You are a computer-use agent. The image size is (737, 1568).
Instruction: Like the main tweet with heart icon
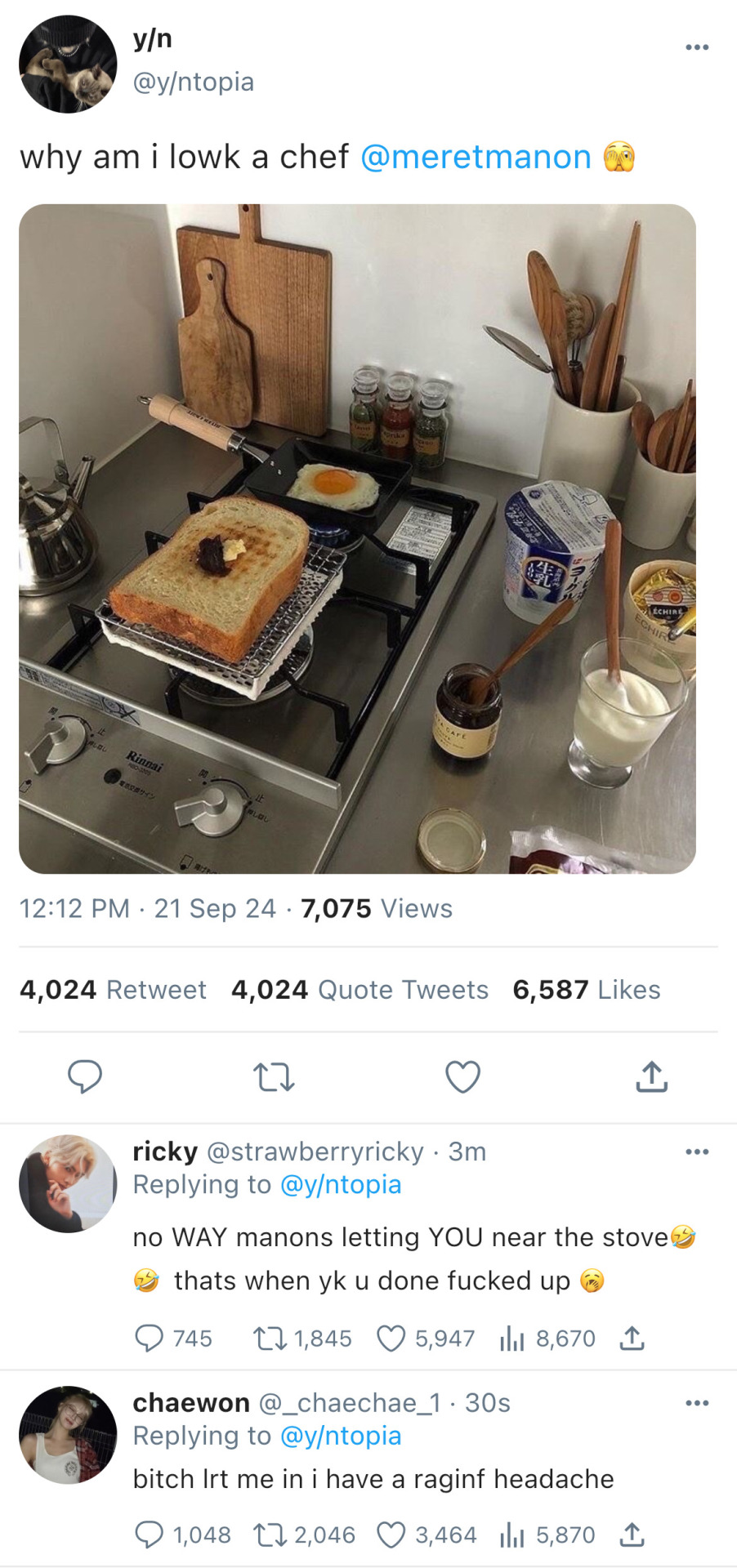pos(462,1077)
